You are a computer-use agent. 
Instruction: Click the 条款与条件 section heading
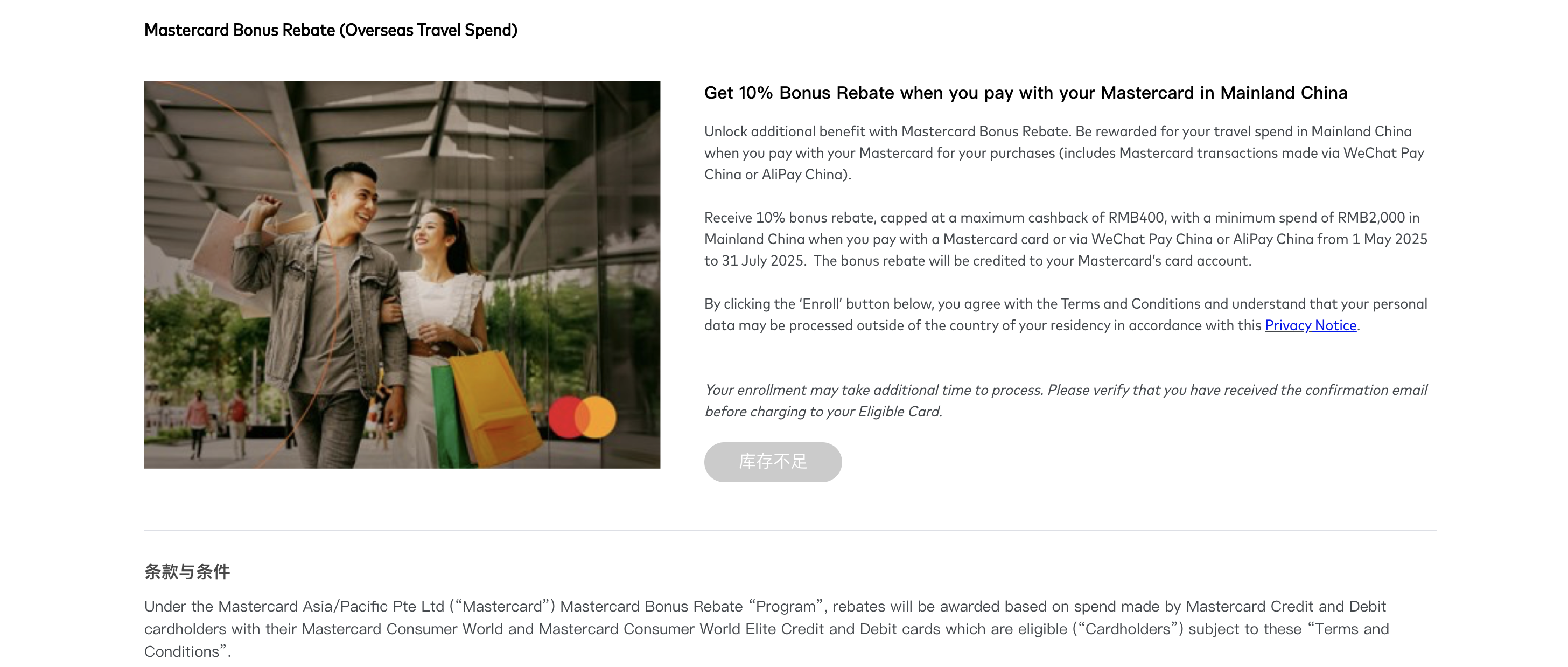(187, 571)
